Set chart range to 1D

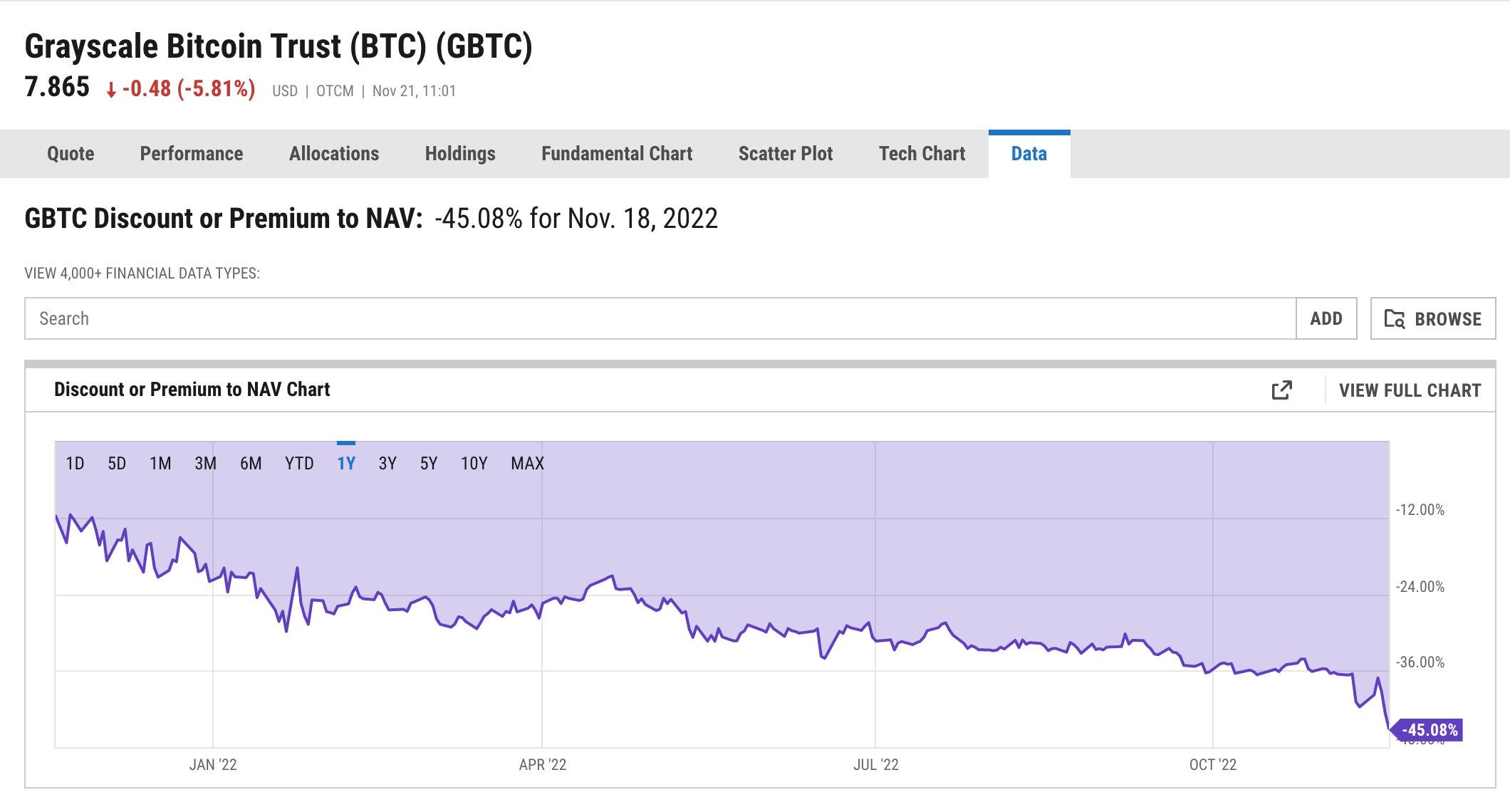point(75,464)
